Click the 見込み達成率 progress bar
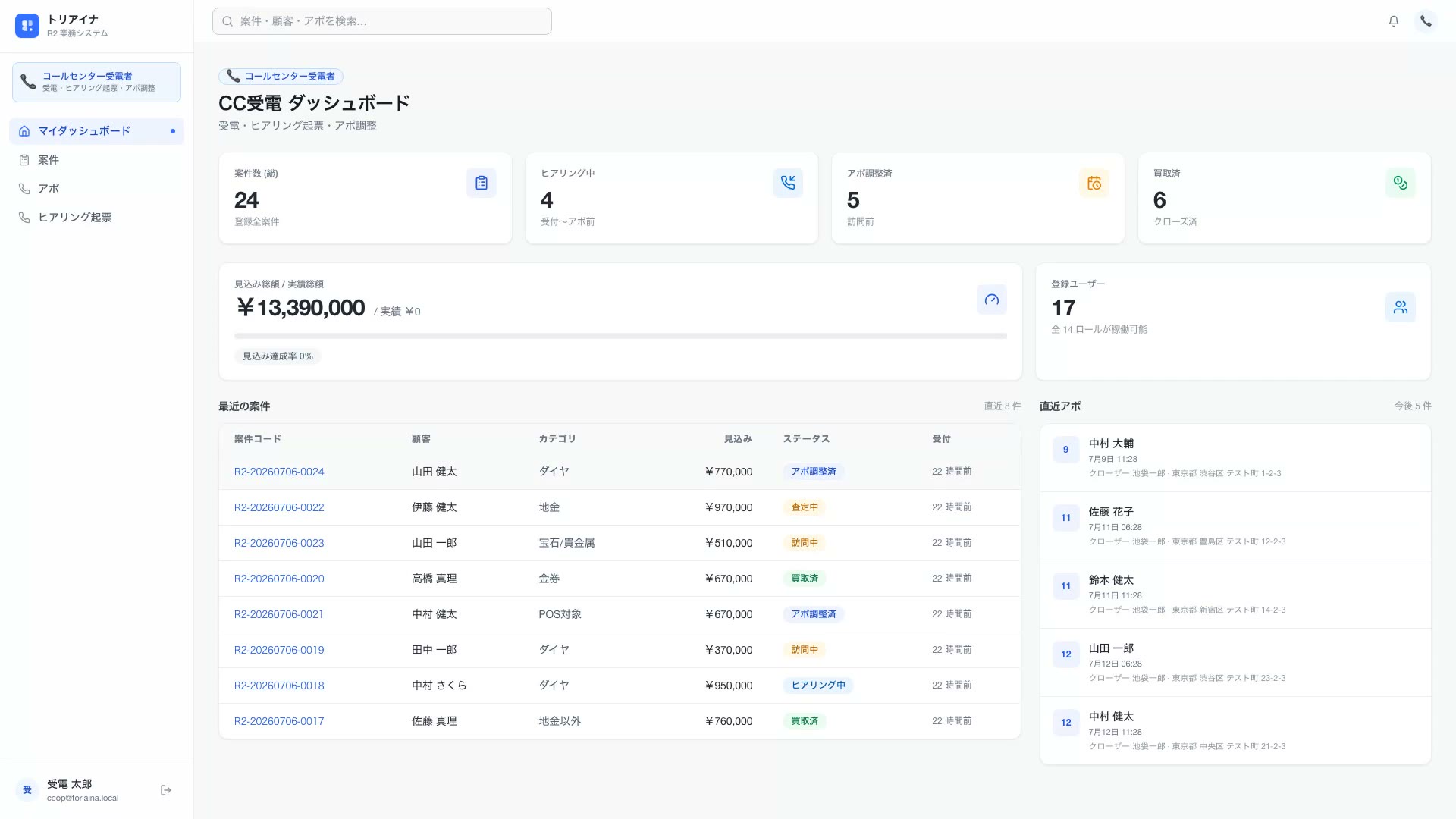The height and width of the screenshot is (819, 1456). [x=620, y=336]
